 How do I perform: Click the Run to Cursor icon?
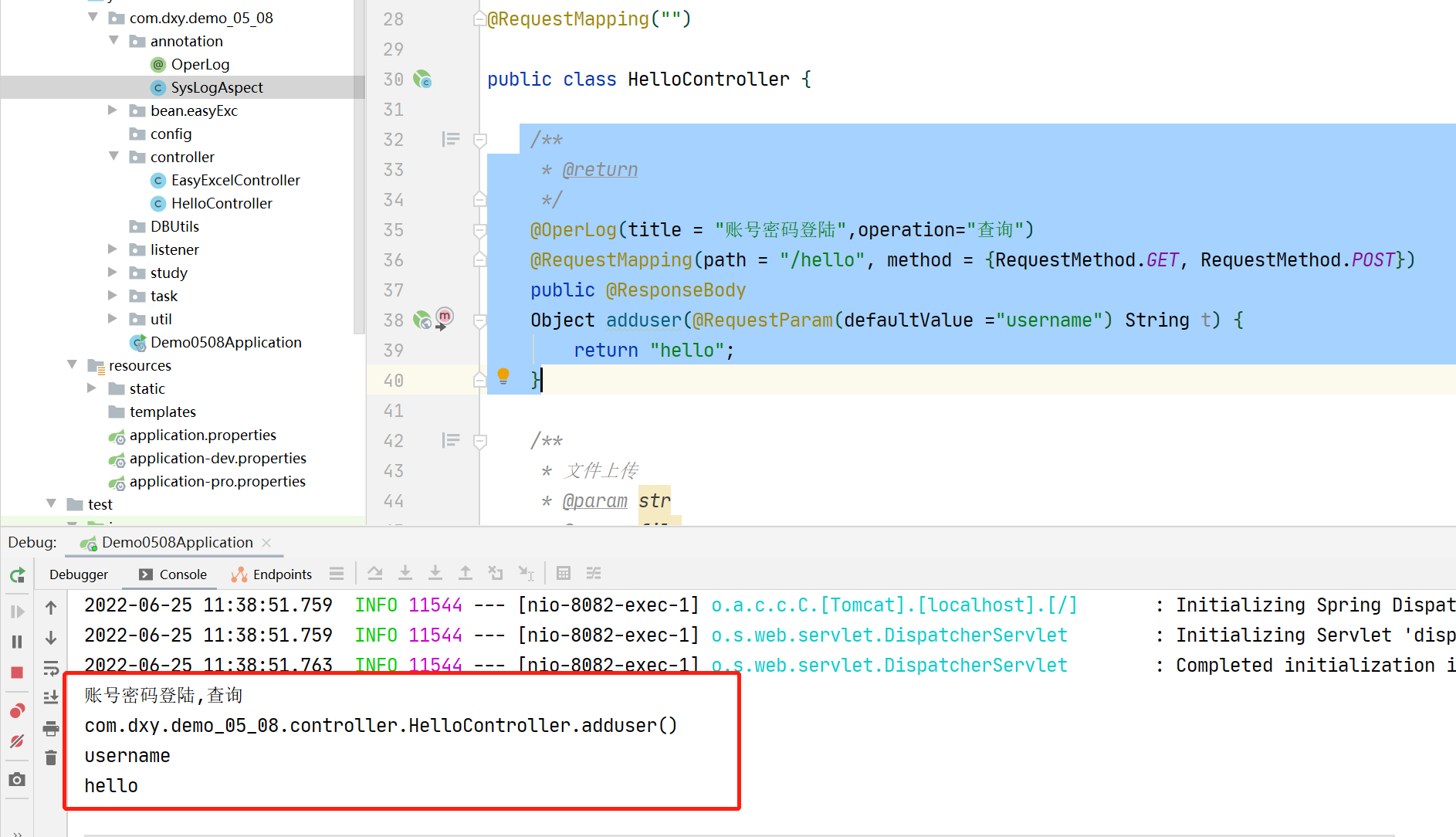[526, 573]
